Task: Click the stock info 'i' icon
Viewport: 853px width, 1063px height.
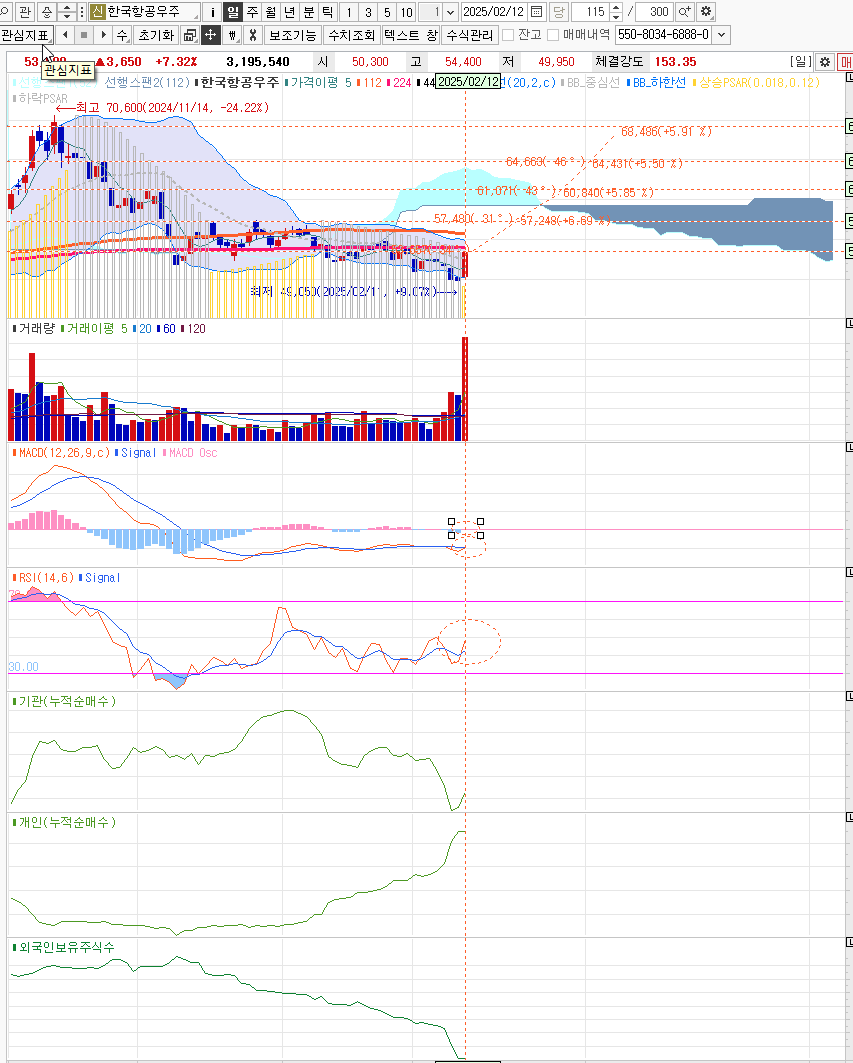Action: pos(212,12)
